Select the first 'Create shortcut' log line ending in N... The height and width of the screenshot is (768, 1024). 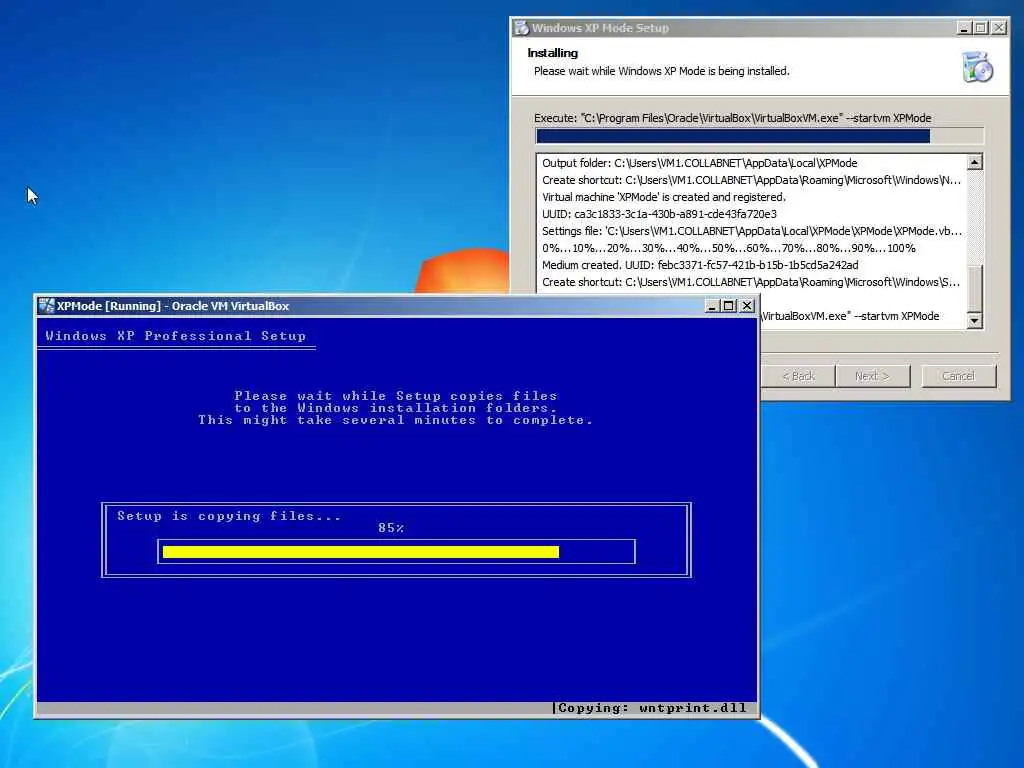pyautogui.click(x=751, y=180)
